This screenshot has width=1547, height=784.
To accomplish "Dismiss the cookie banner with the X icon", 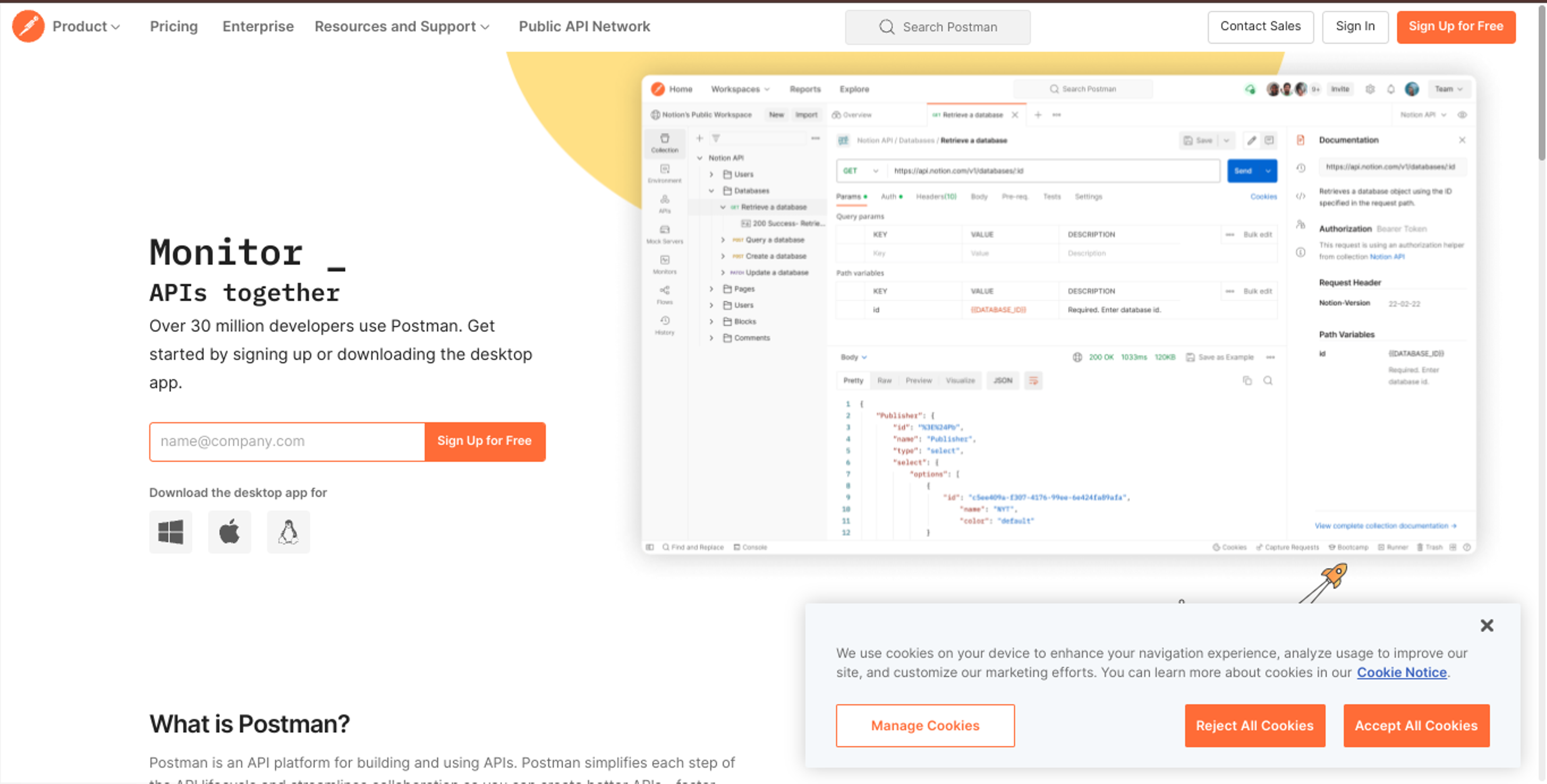I will coord(1487,625).
